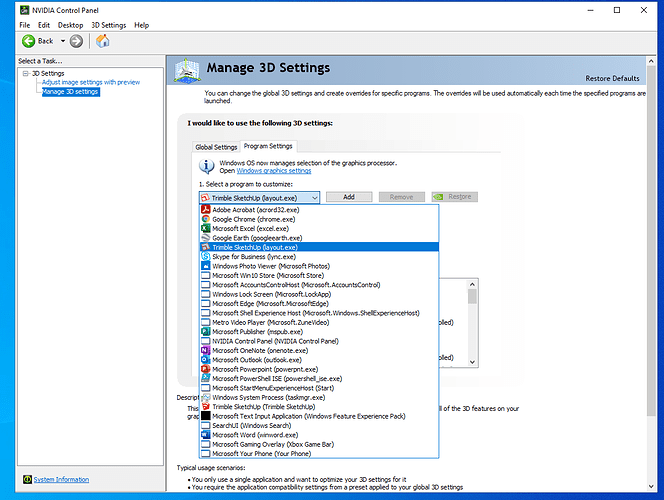Click the info icon beside Windows OS notice
The image size is (664, 500).
[207, 166]
